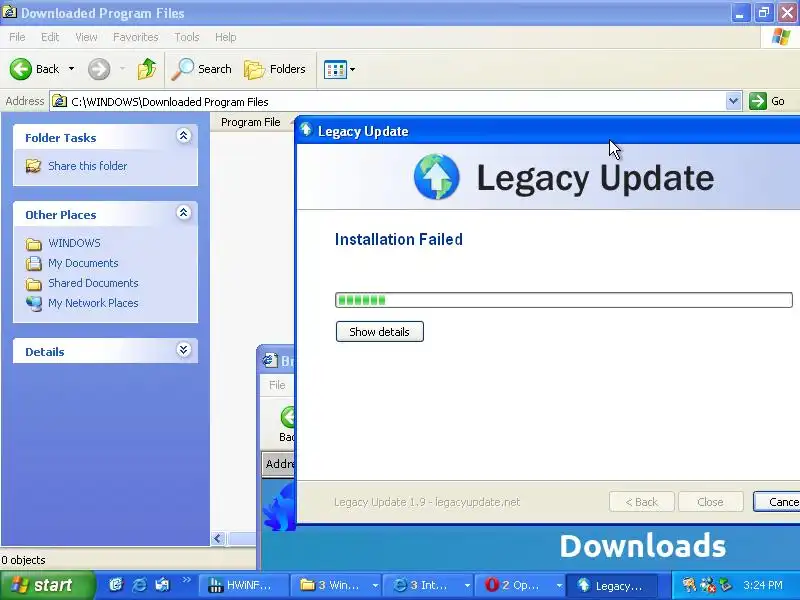Click the Share this folder icon
This screenshot has height=600, width=800.
pos(34,166)
